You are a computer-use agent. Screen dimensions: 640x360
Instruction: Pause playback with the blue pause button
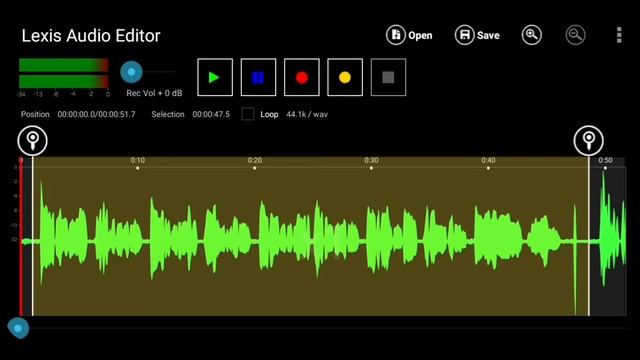pos(258,77)
